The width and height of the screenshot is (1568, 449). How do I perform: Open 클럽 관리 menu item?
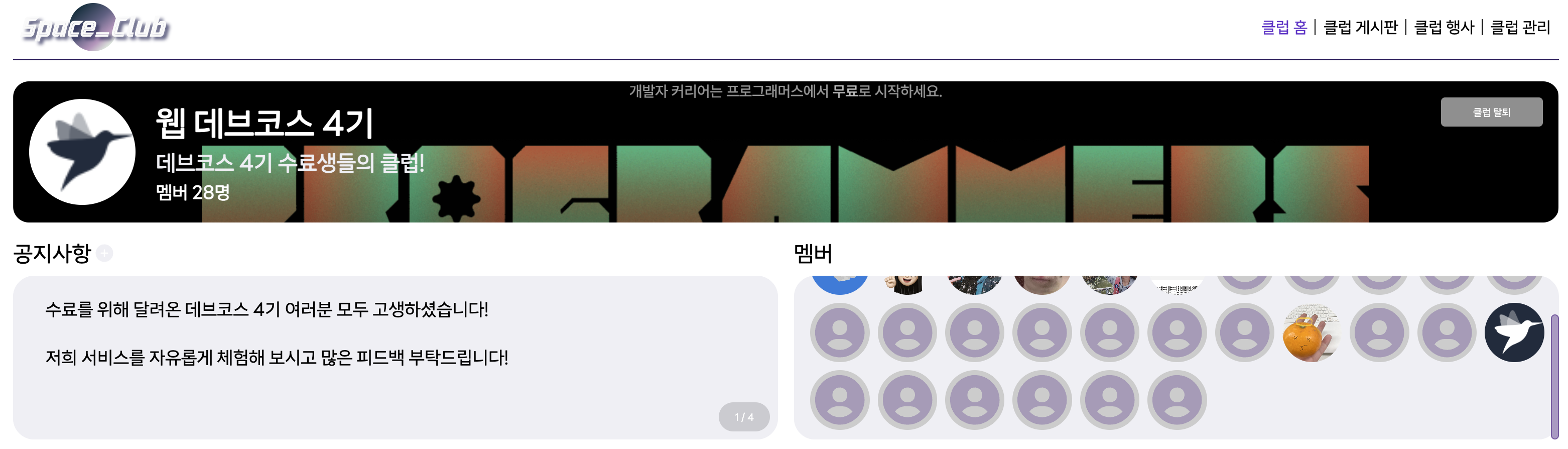1520,28
